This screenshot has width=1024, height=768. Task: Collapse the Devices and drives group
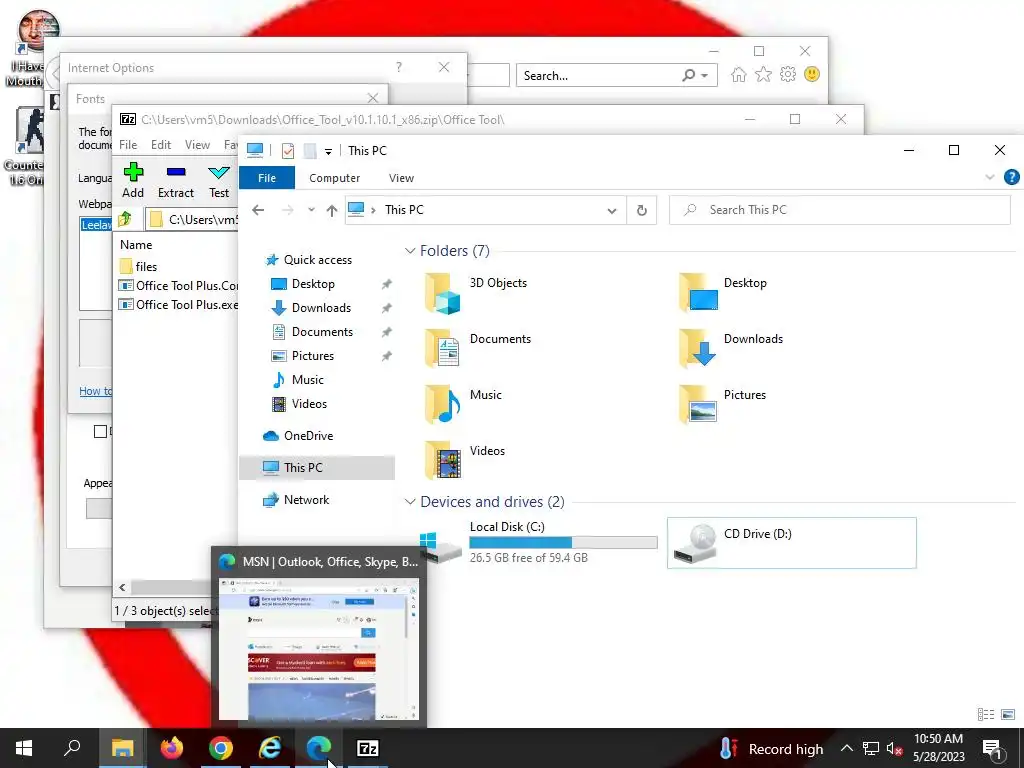click(x=410, y=502)
